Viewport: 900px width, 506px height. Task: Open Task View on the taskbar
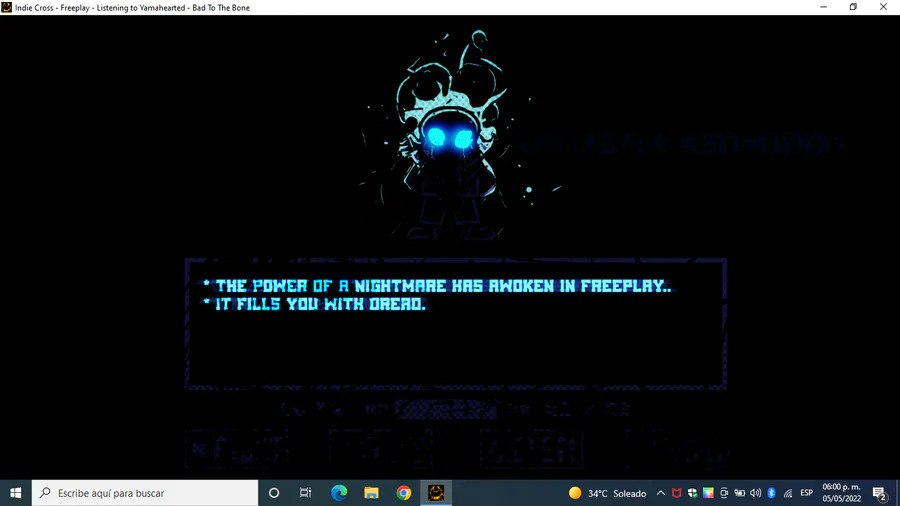tap(305, 493)
